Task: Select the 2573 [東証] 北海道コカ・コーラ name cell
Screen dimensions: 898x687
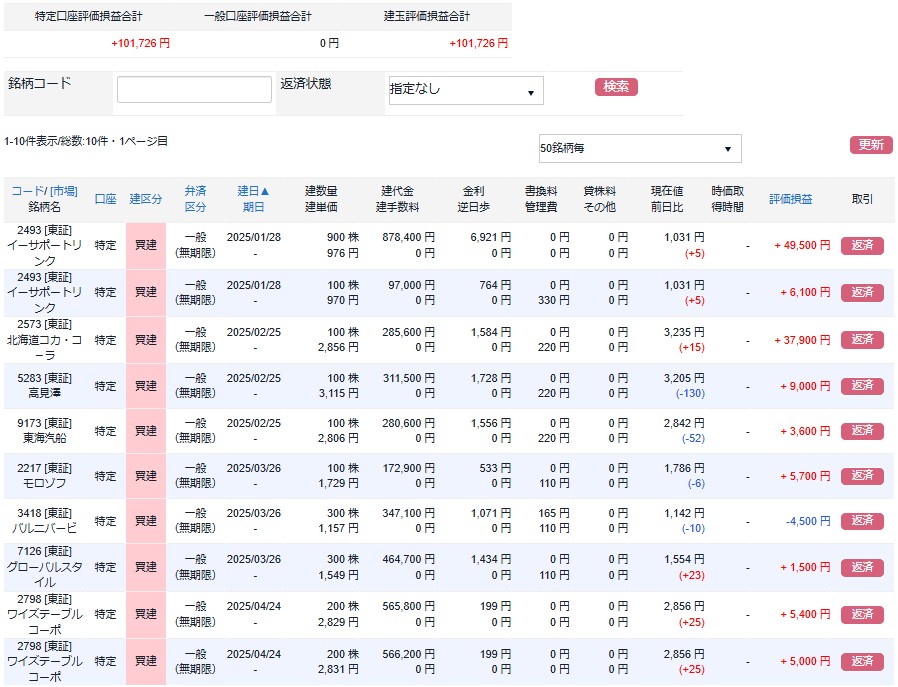Action: click(x=45, y=339)
